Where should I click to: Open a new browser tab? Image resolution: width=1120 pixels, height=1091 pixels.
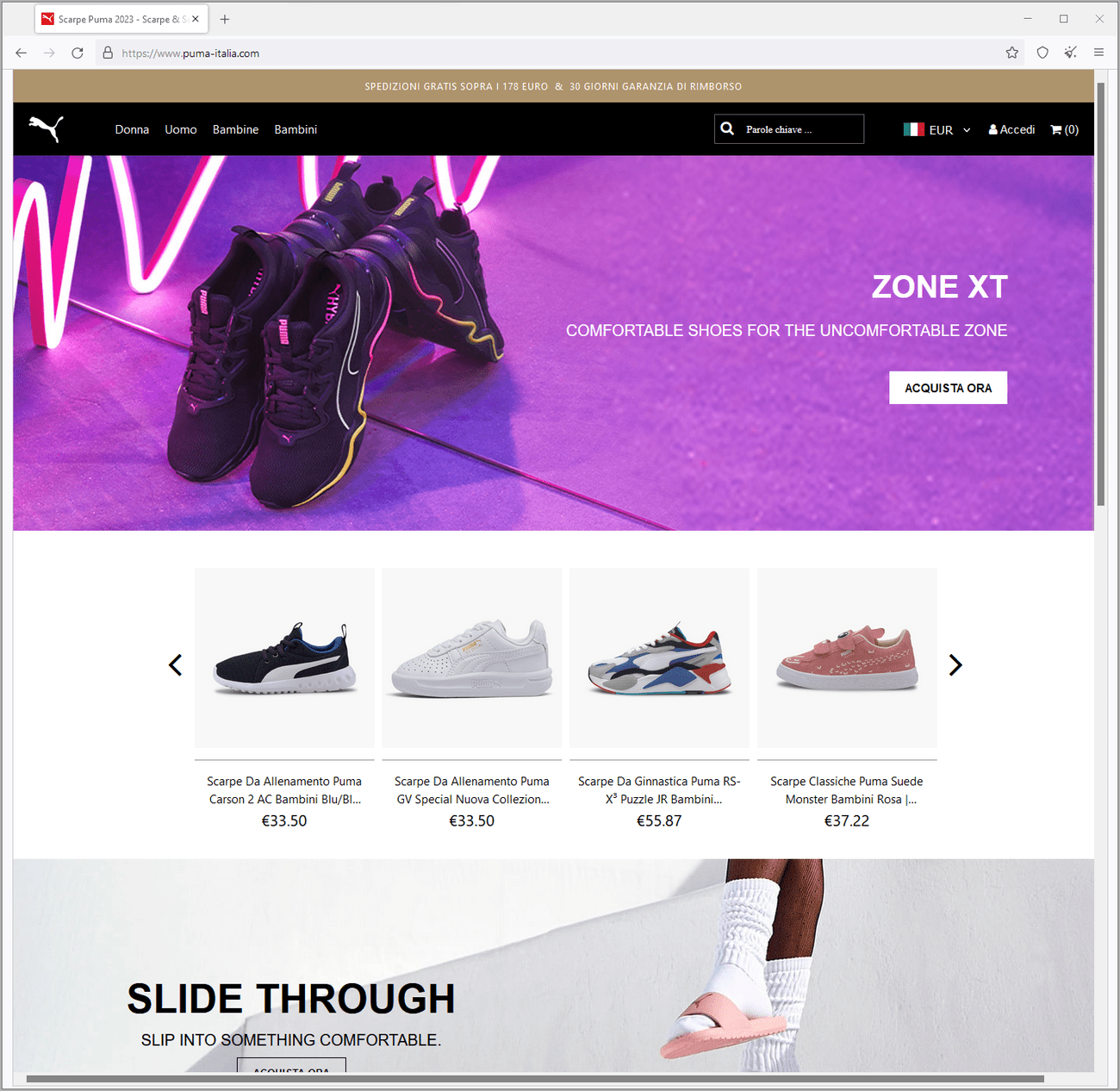(x=225, y=19)
